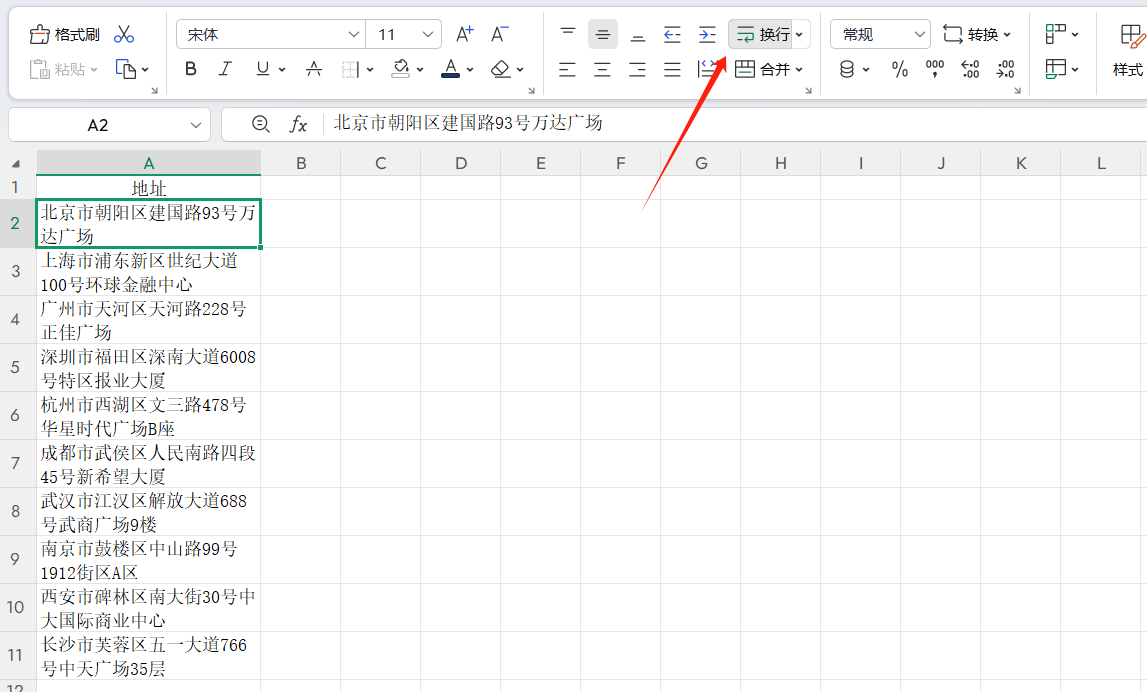Screen dimensions: 1147x692
Task: Open the insert function (fx) dialog
Action: point(298,124)
